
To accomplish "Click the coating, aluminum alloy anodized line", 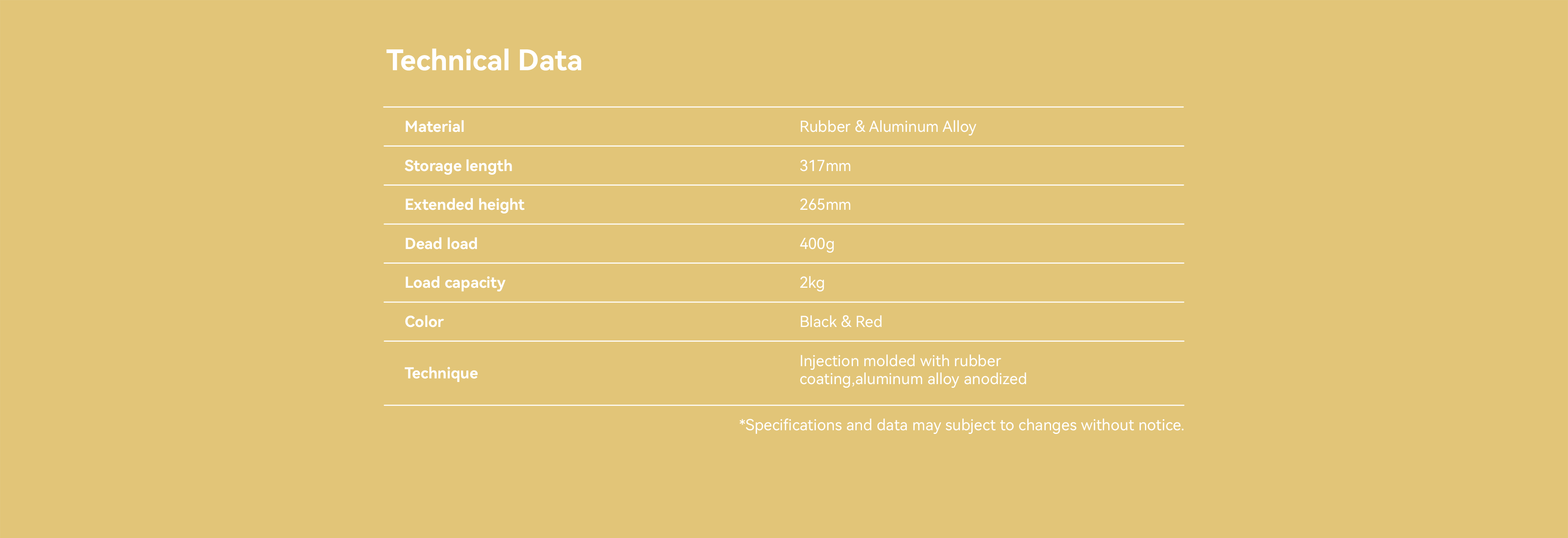I will click(913, 379).
